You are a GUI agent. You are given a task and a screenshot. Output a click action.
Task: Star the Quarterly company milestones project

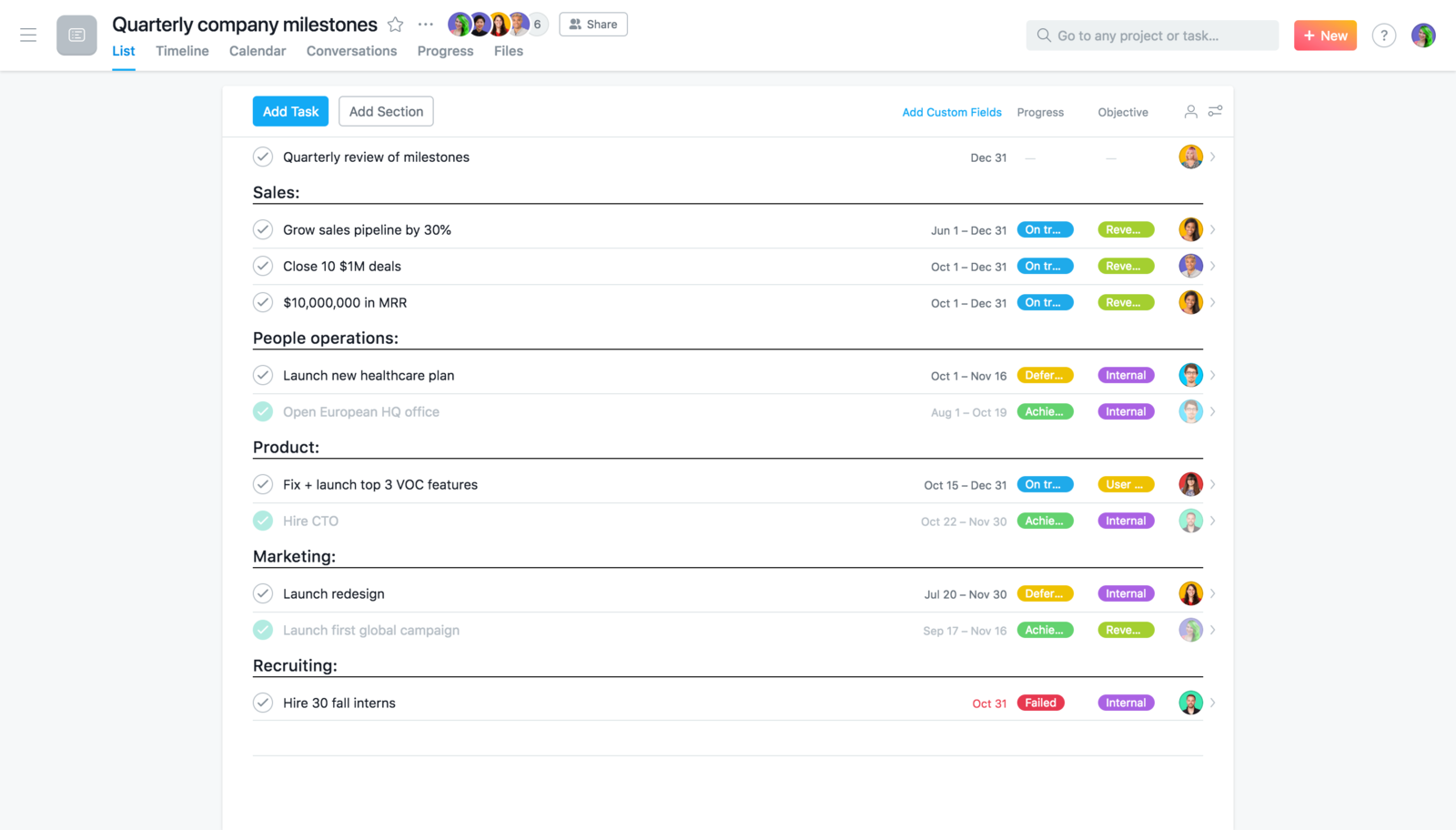(395, 25)
